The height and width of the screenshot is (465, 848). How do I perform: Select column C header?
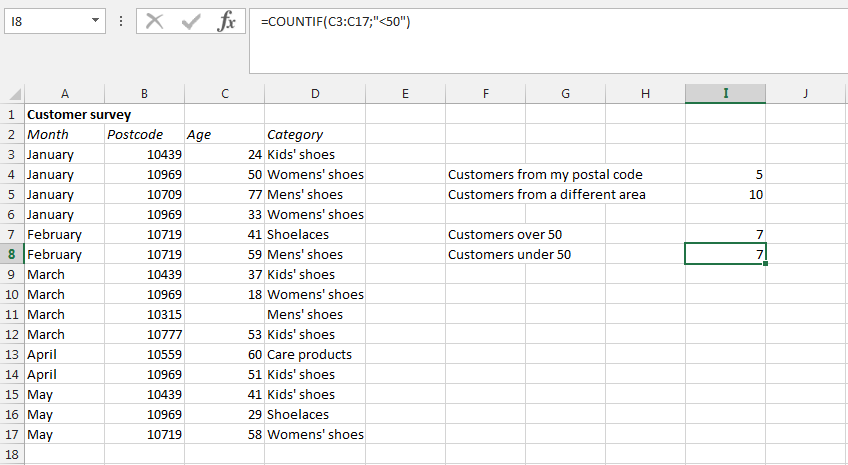click(225, 94)
